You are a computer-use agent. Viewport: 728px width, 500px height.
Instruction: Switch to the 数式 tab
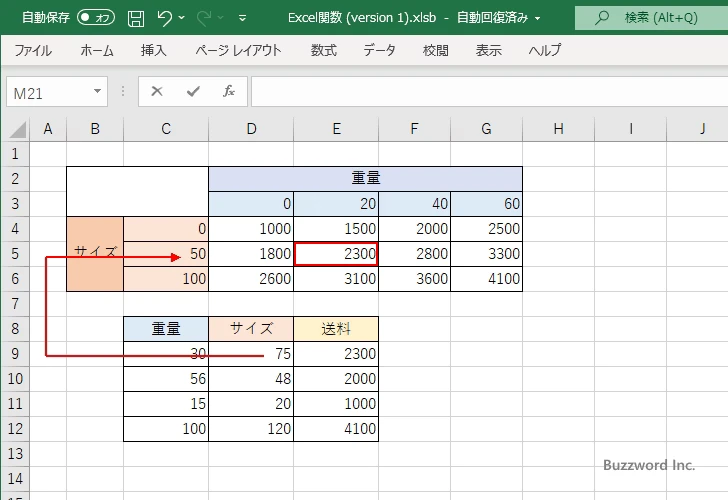pos(324,50)
